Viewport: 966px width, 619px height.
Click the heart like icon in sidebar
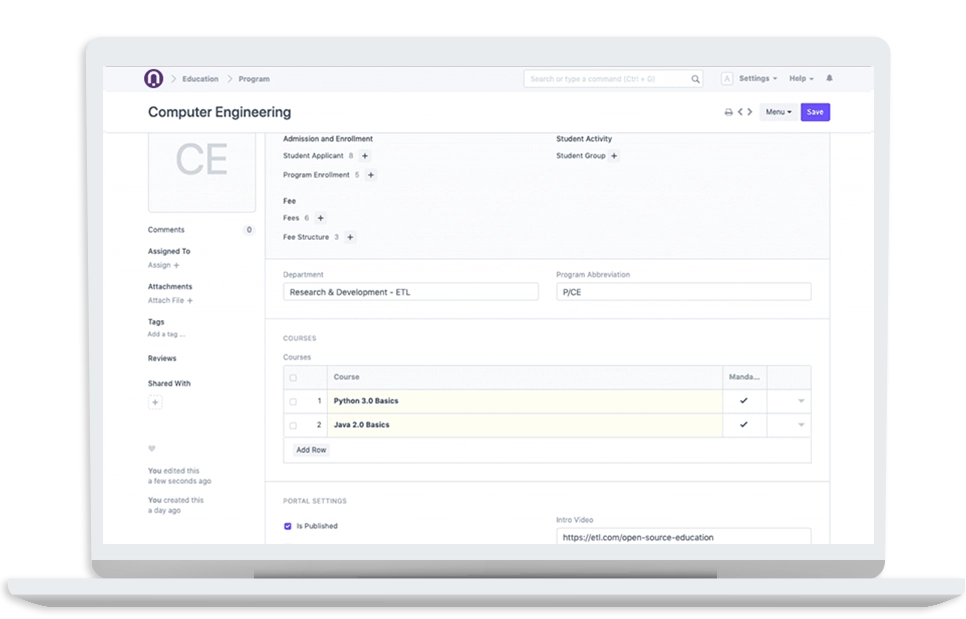pos(152,449)
